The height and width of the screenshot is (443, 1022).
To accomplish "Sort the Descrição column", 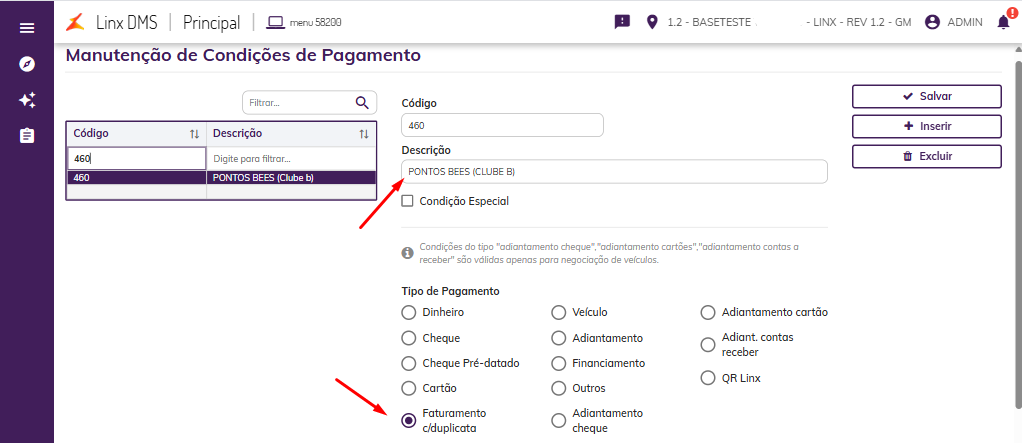I will pos(364,134).
